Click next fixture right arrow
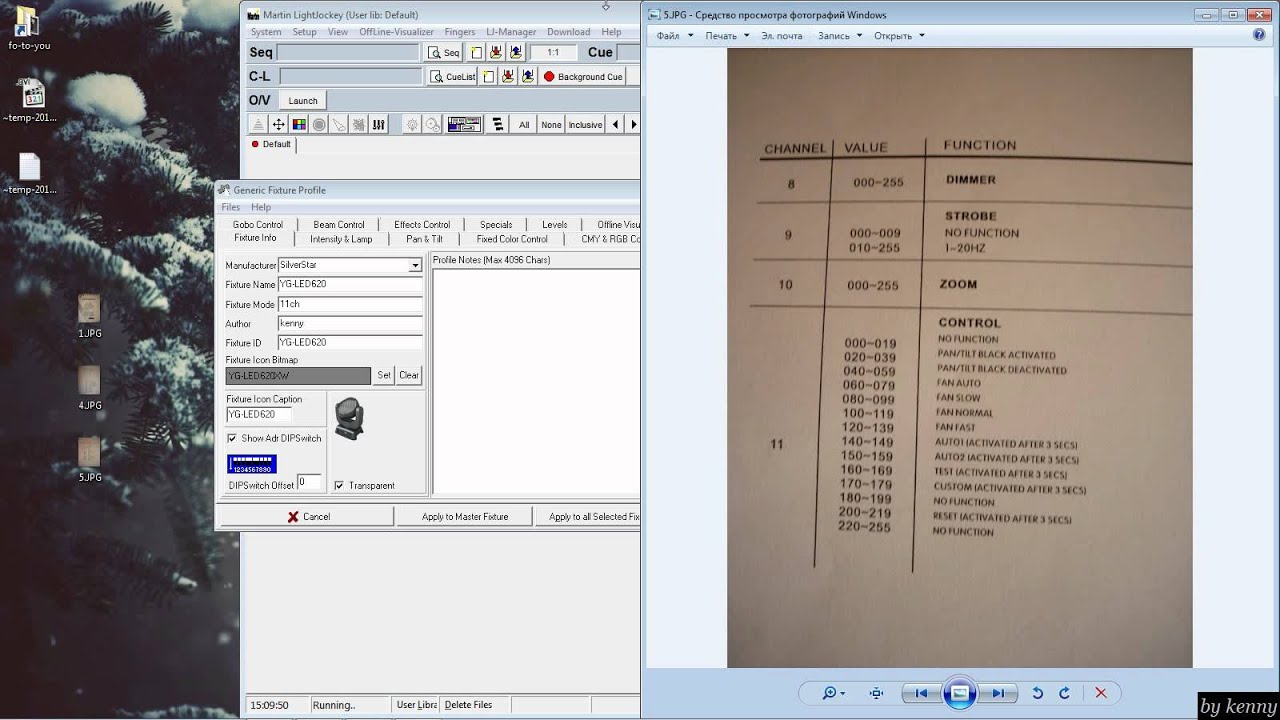The width and height of the screenshot is (1280, 720). tap(633, 125)
